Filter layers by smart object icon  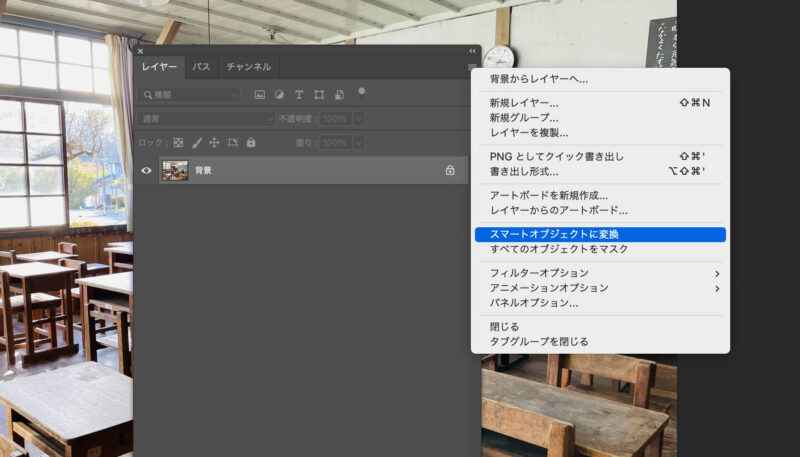[339, 95]
